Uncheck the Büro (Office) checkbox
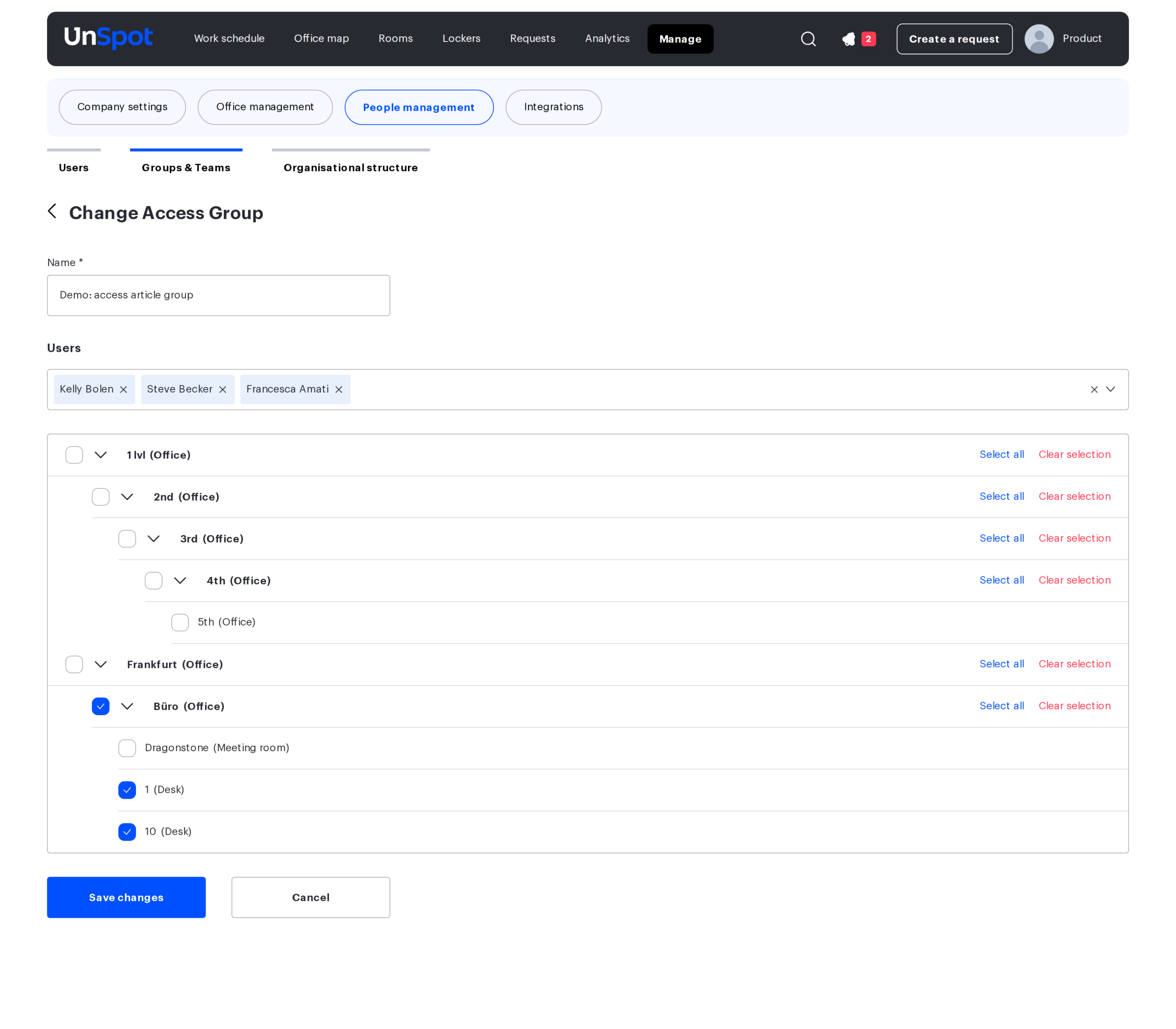This screenshot has height=1029, width=1176. point(101,707)
